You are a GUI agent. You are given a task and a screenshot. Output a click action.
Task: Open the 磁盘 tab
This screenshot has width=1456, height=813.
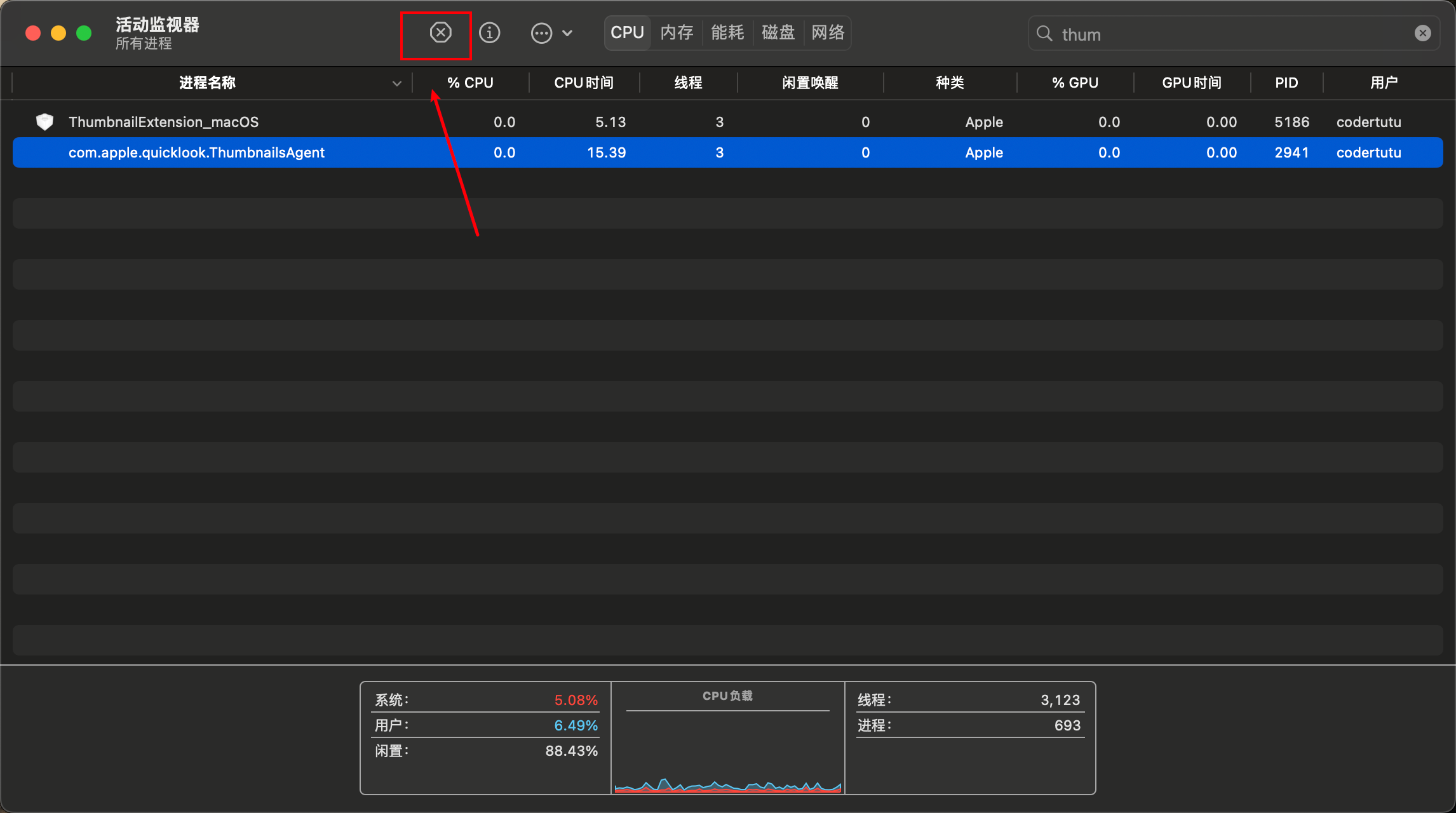click(778, 33)
